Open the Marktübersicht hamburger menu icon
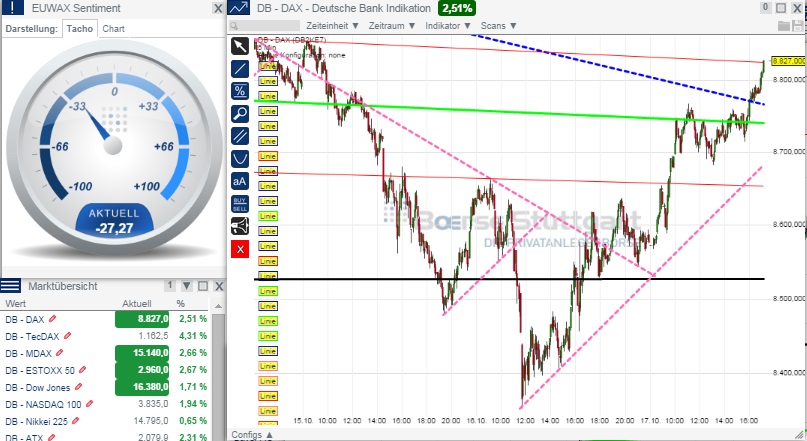This screenshot has width=807, height=441. [11, 286]
